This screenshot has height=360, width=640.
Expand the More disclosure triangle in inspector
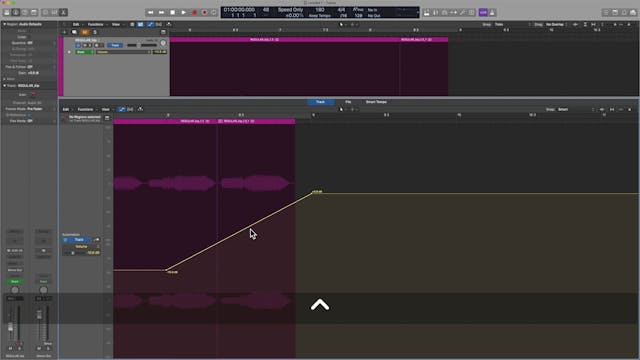[4, 79]
